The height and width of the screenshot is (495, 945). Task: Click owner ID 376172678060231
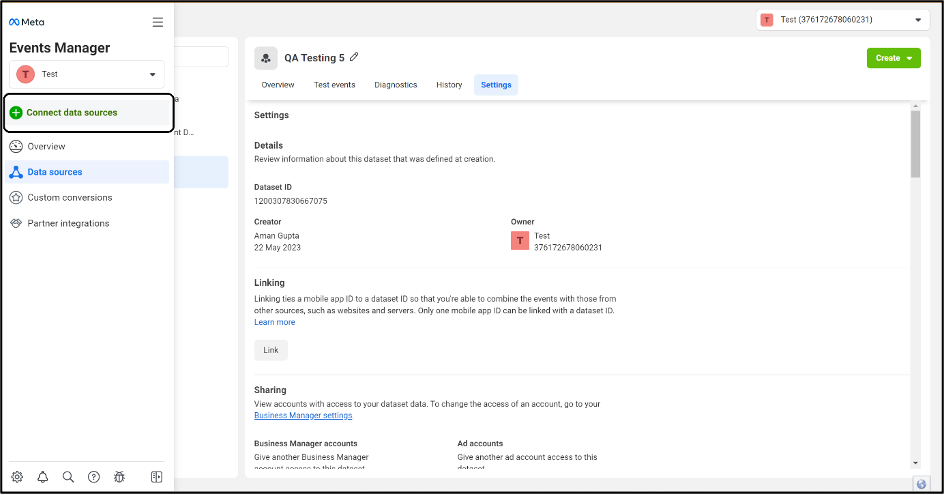tap(568, 248)
